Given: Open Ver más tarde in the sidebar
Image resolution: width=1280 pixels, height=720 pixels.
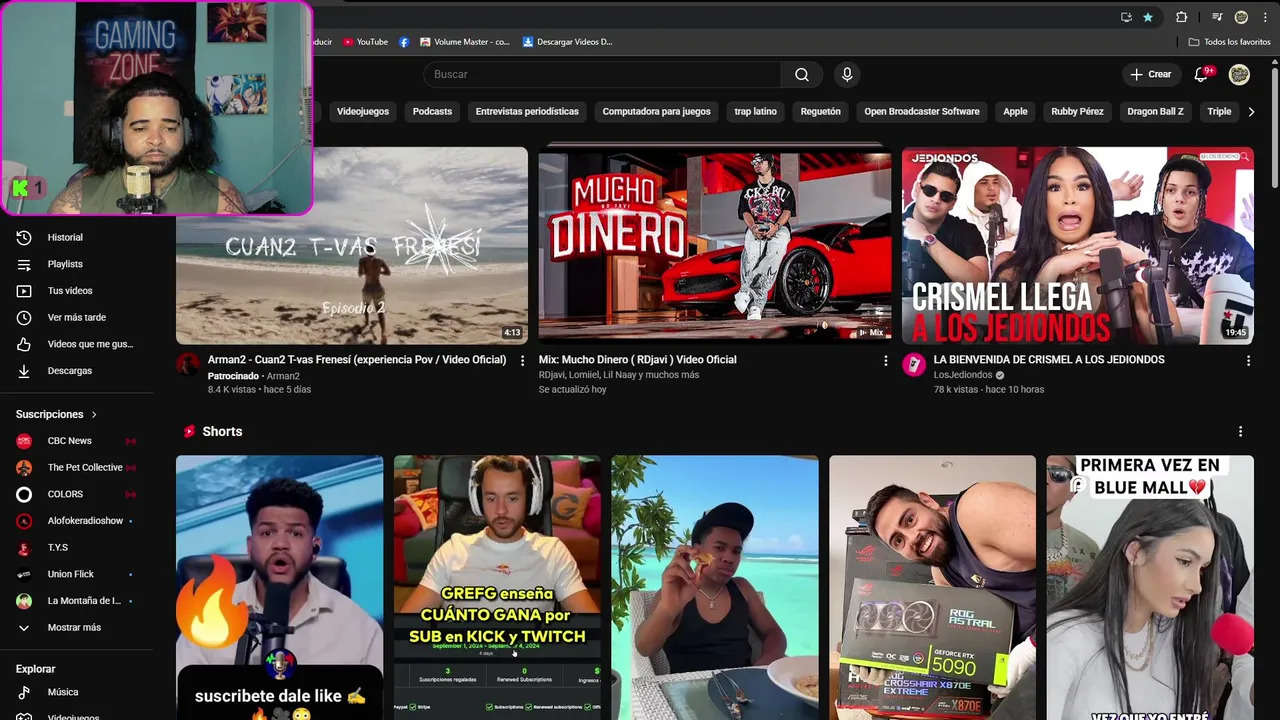Looking at the screenshot, I should [x=77, y=317].
